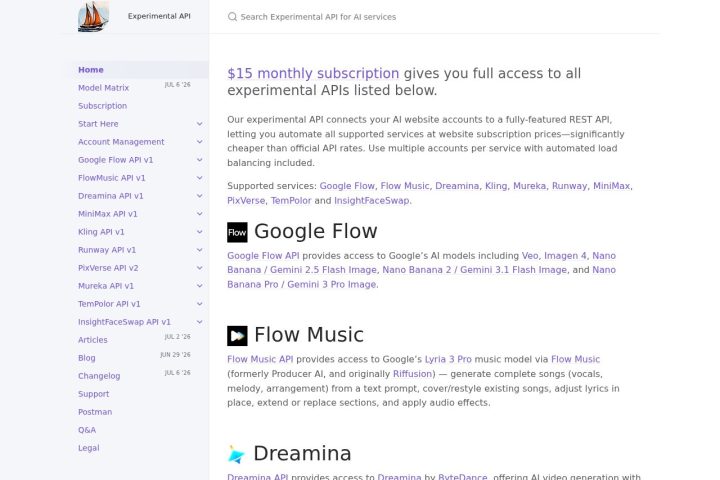This screenshot has height=480, width=720.
Task: Expand the Google Flow API v1 chevron
Action: [x=199, y=160]
